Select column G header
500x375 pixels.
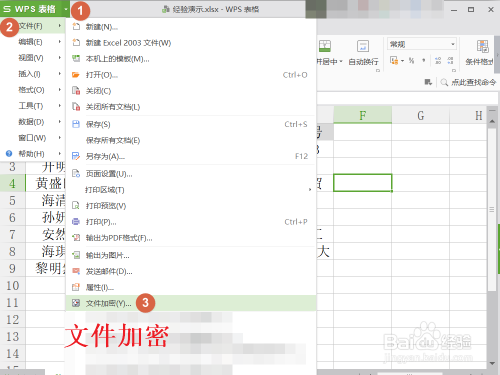[421, 115]
